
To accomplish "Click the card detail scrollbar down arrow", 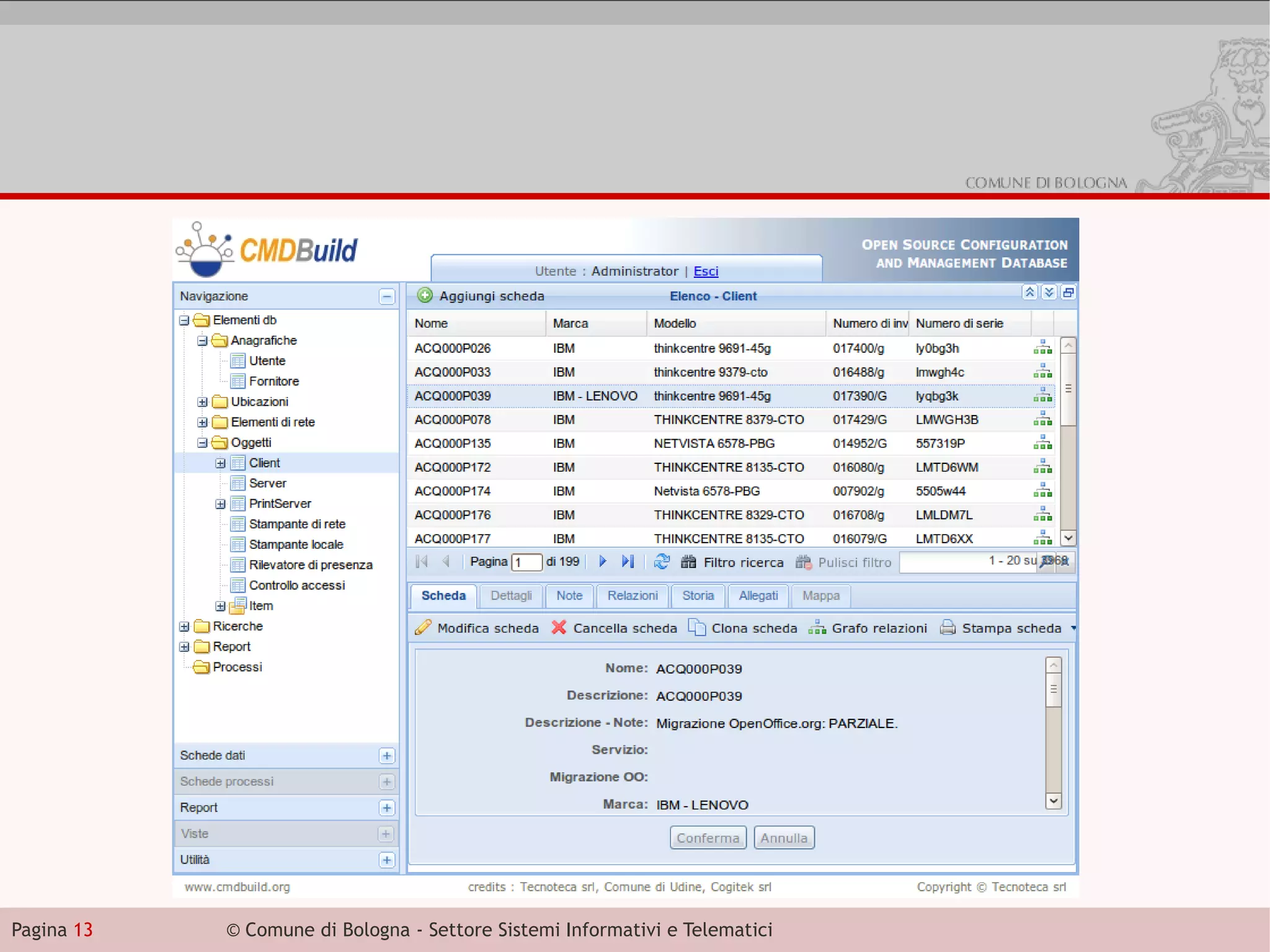I will (x=1054, y=801).
